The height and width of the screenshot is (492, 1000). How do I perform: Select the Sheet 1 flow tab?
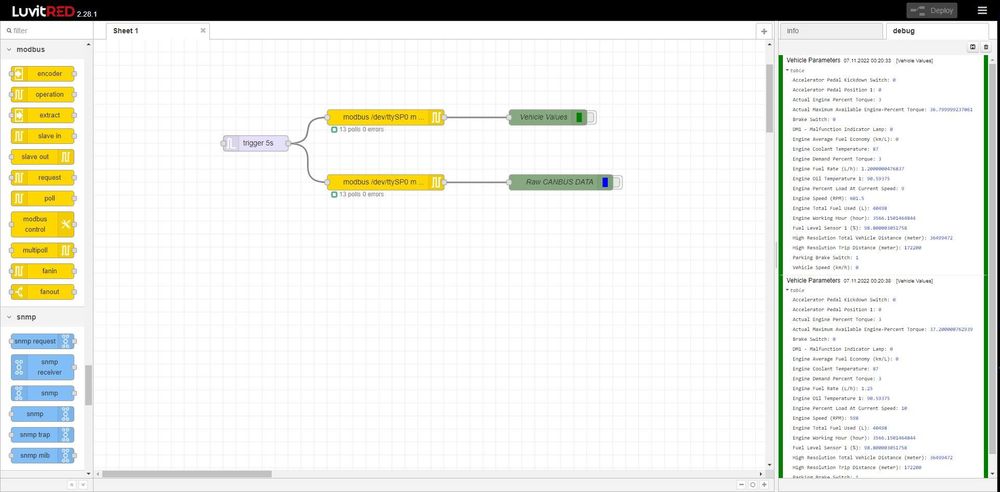(150, 31)
